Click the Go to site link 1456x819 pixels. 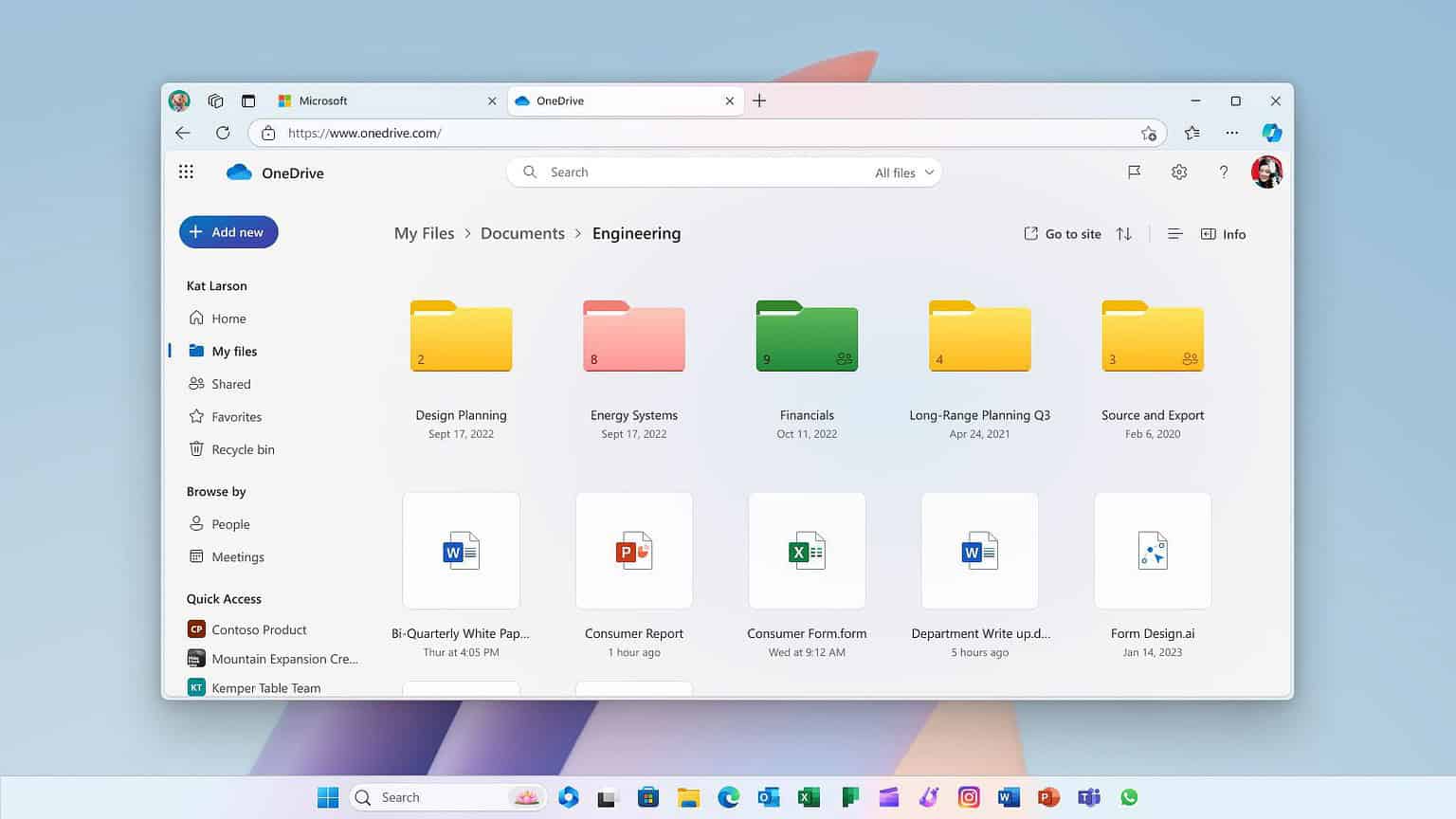click(x=1062, y=233)
